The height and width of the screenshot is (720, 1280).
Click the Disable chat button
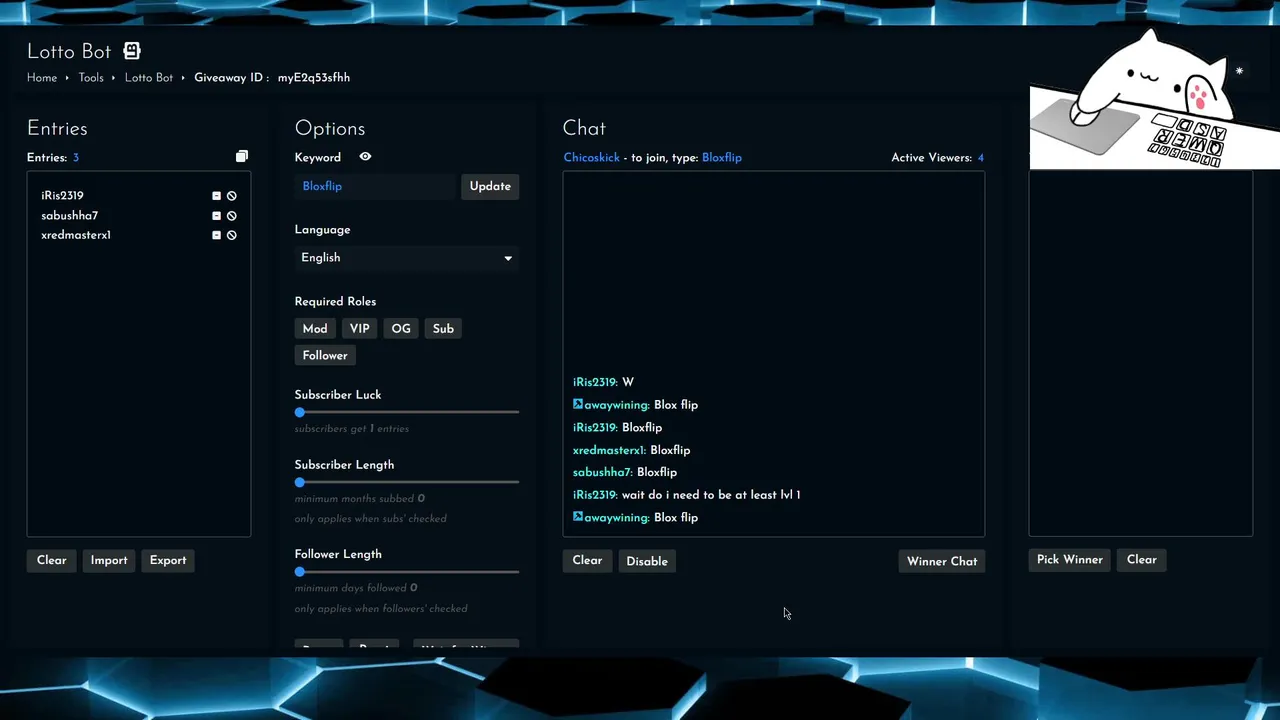coord(647,562)
